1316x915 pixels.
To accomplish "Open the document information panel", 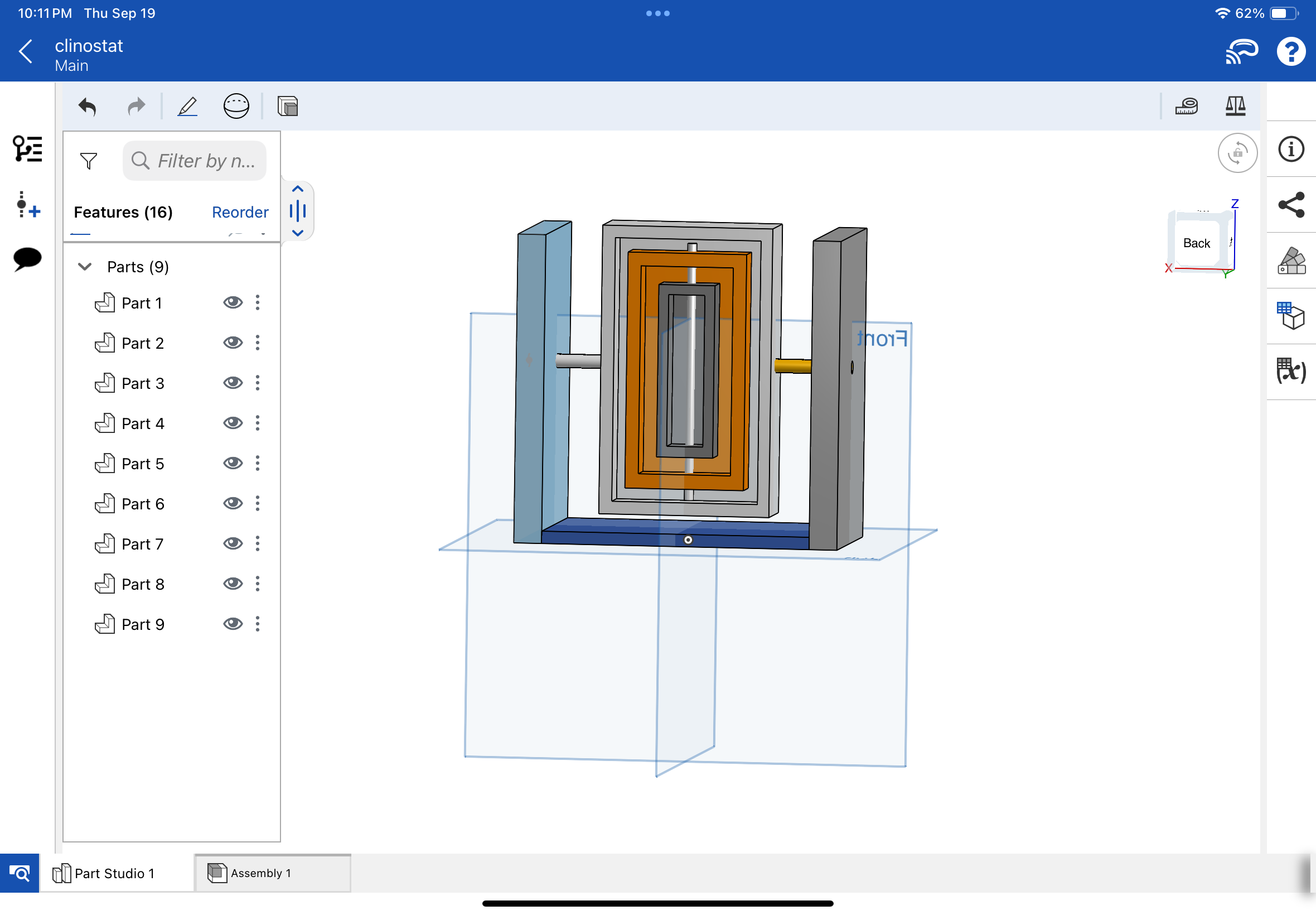I will pos(1291,149).
